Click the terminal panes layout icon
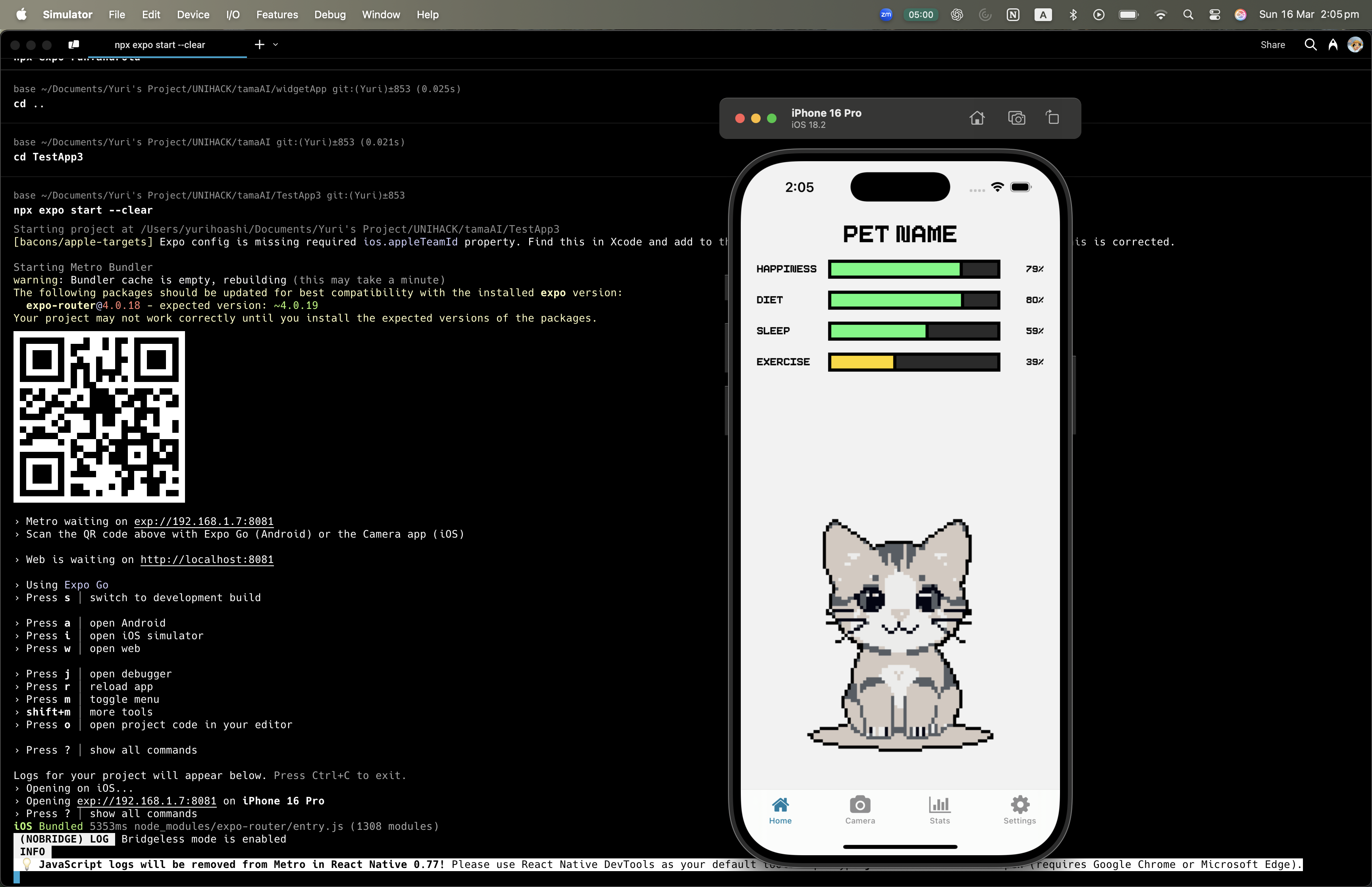Screen dimensions: 1372x887 [74, 45]
